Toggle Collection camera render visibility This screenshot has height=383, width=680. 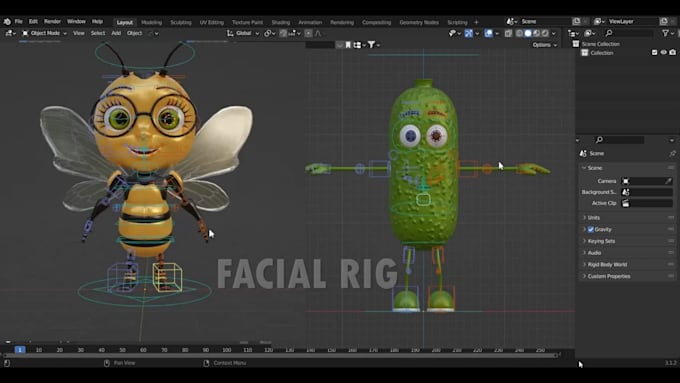pos(673,52)
